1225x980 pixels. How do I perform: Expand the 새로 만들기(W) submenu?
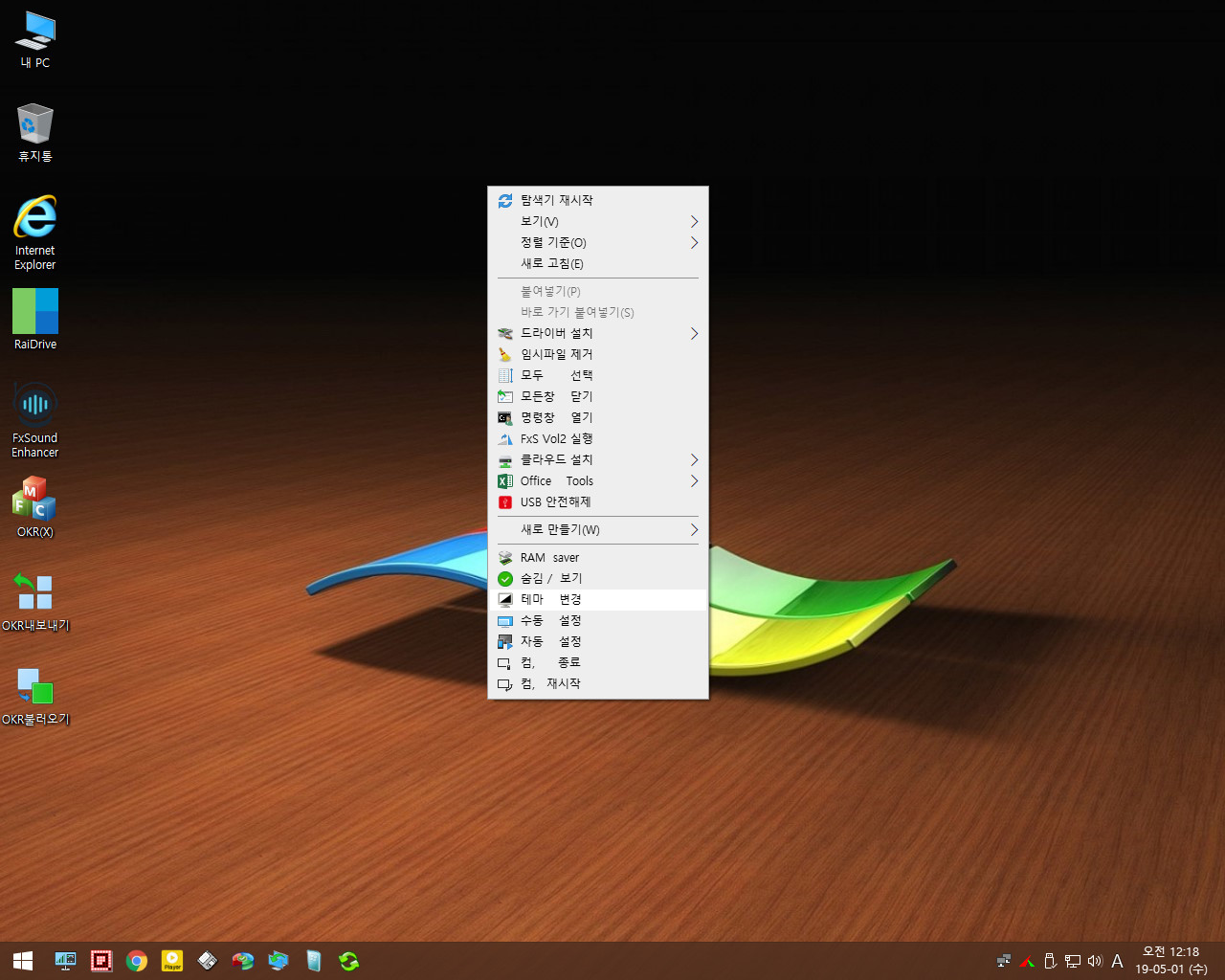pyautogui.click(x=598, y=529)
